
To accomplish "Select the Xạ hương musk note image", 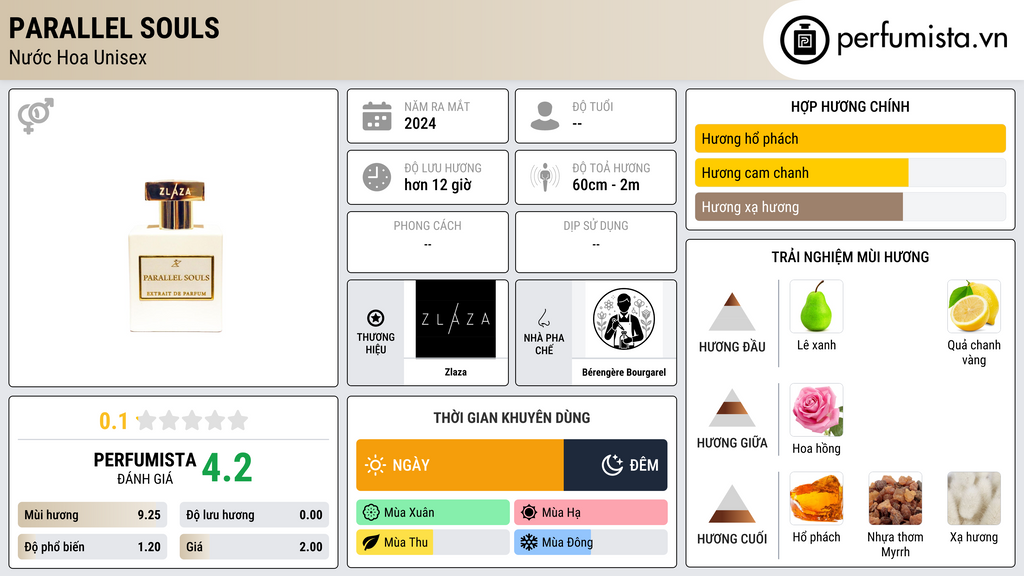I will (974, 498).
